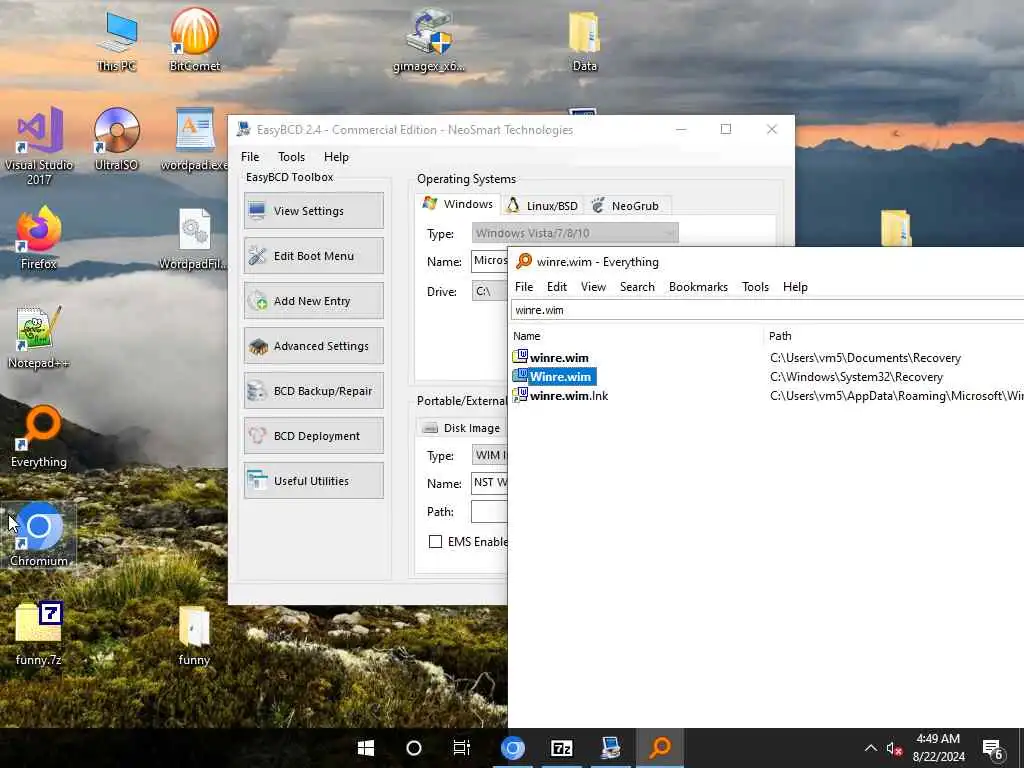Open EasyBCD Tools menu
The height and width of the screenshot is (768, 1024).
point(291,157)
